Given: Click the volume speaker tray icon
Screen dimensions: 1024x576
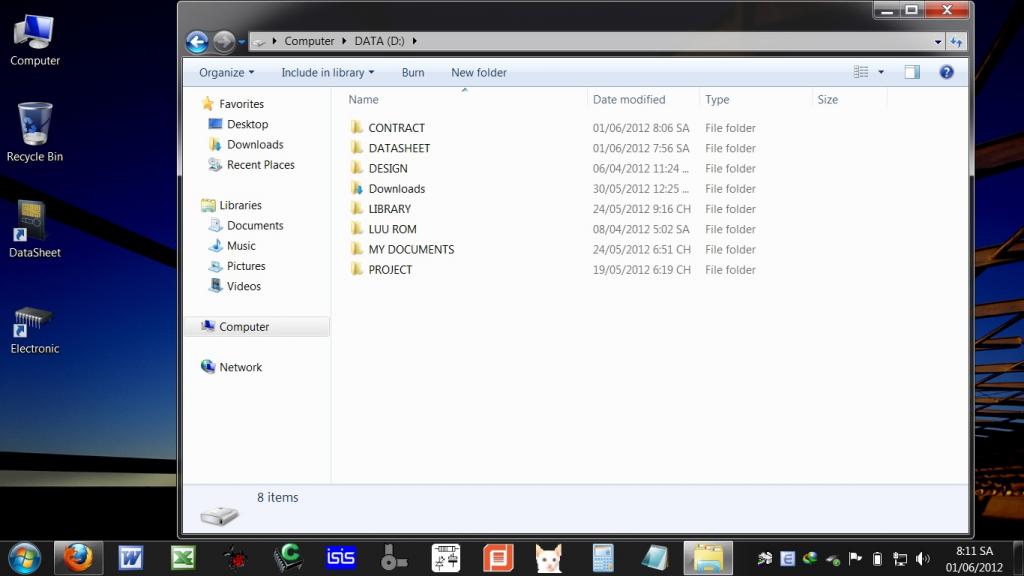Looking at the screenshot, I should (922, 559).
